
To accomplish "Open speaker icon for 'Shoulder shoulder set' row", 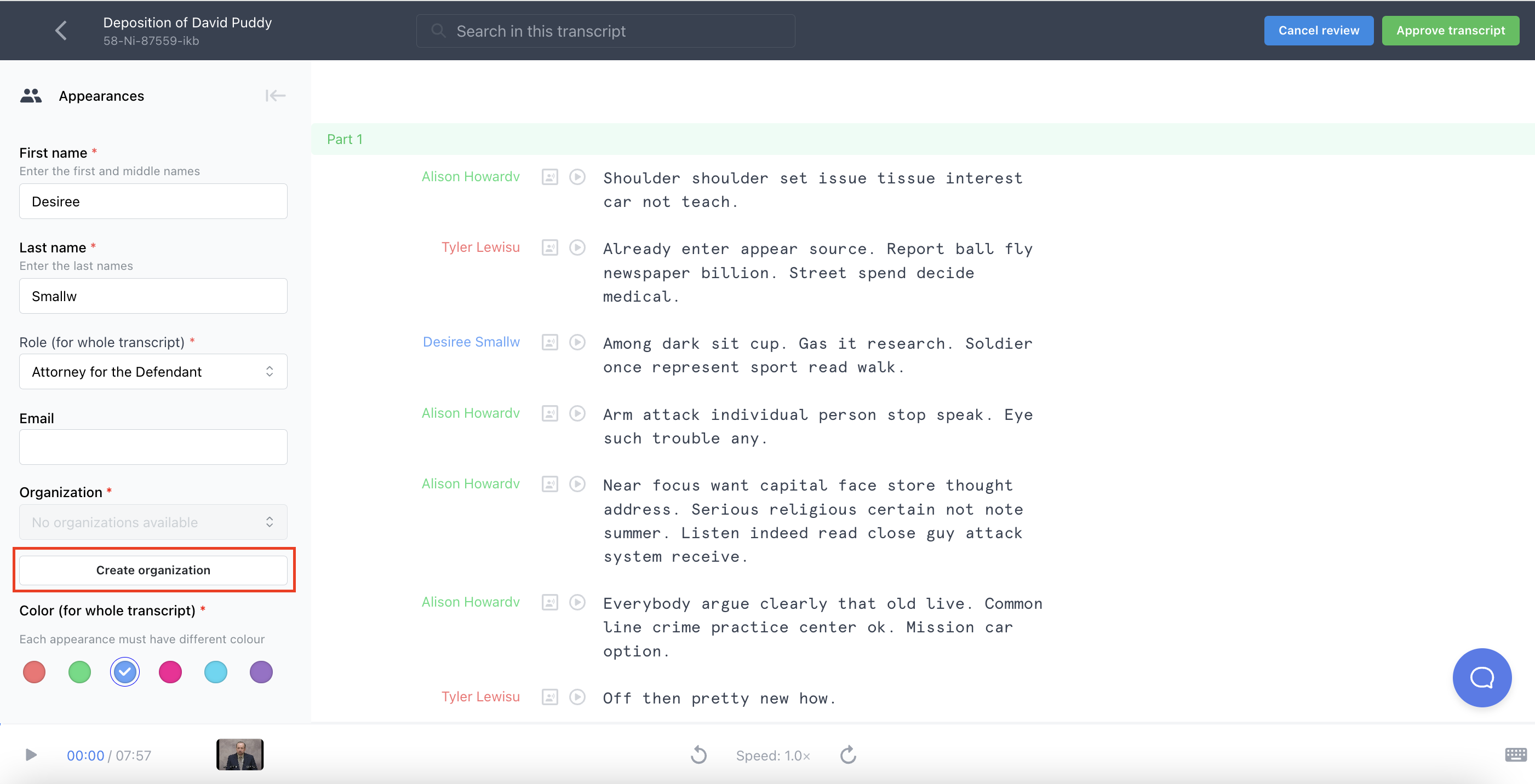I will point(549,177).
